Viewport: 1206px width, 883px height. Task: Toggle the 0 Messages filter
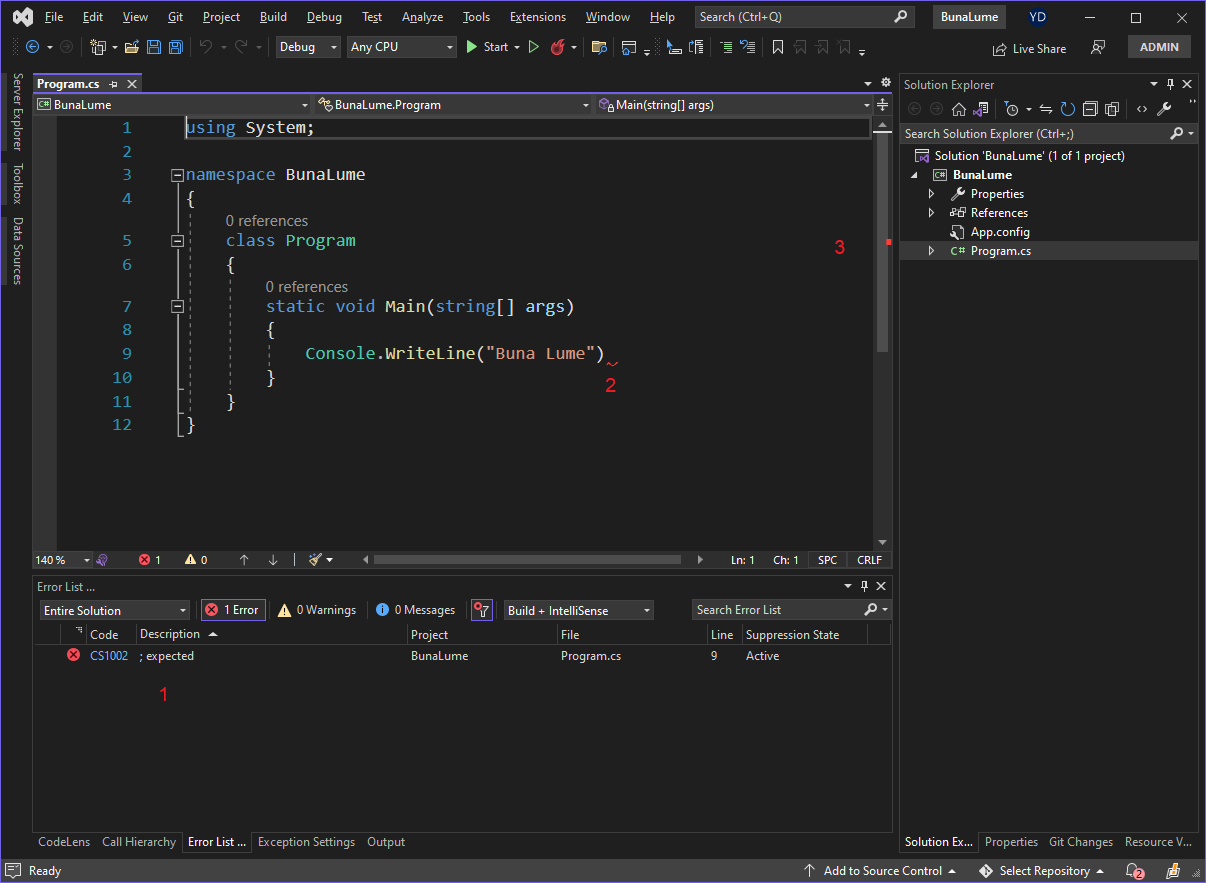415,610
